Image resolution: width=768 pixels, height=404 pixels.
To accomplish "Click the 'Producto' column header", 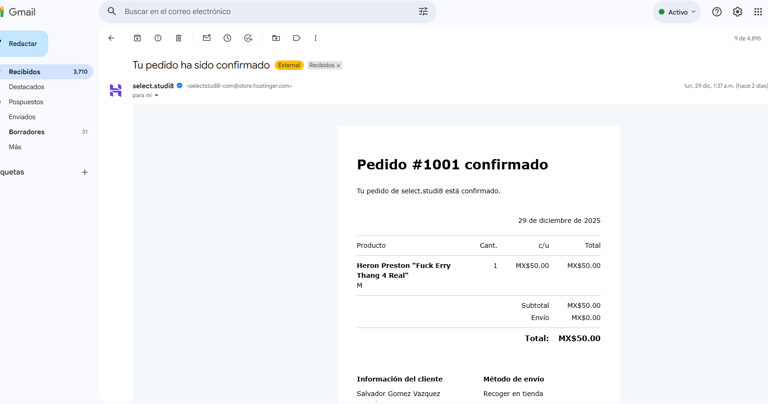I will click(x=371, y=245).
